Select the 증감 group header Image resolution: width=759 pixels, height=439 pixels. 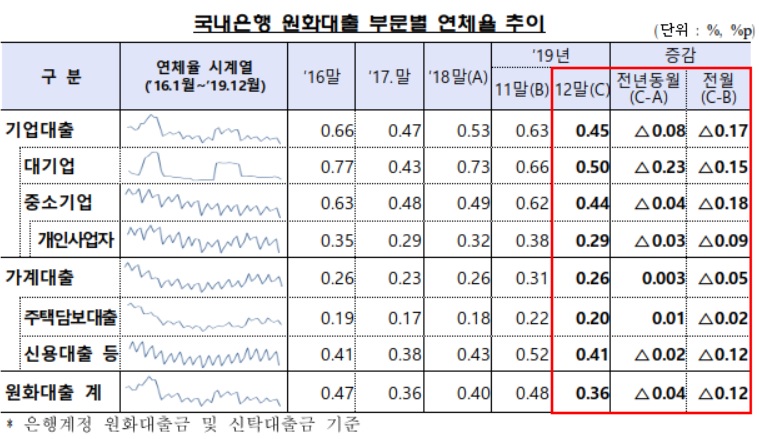click(x=680, y=55)
